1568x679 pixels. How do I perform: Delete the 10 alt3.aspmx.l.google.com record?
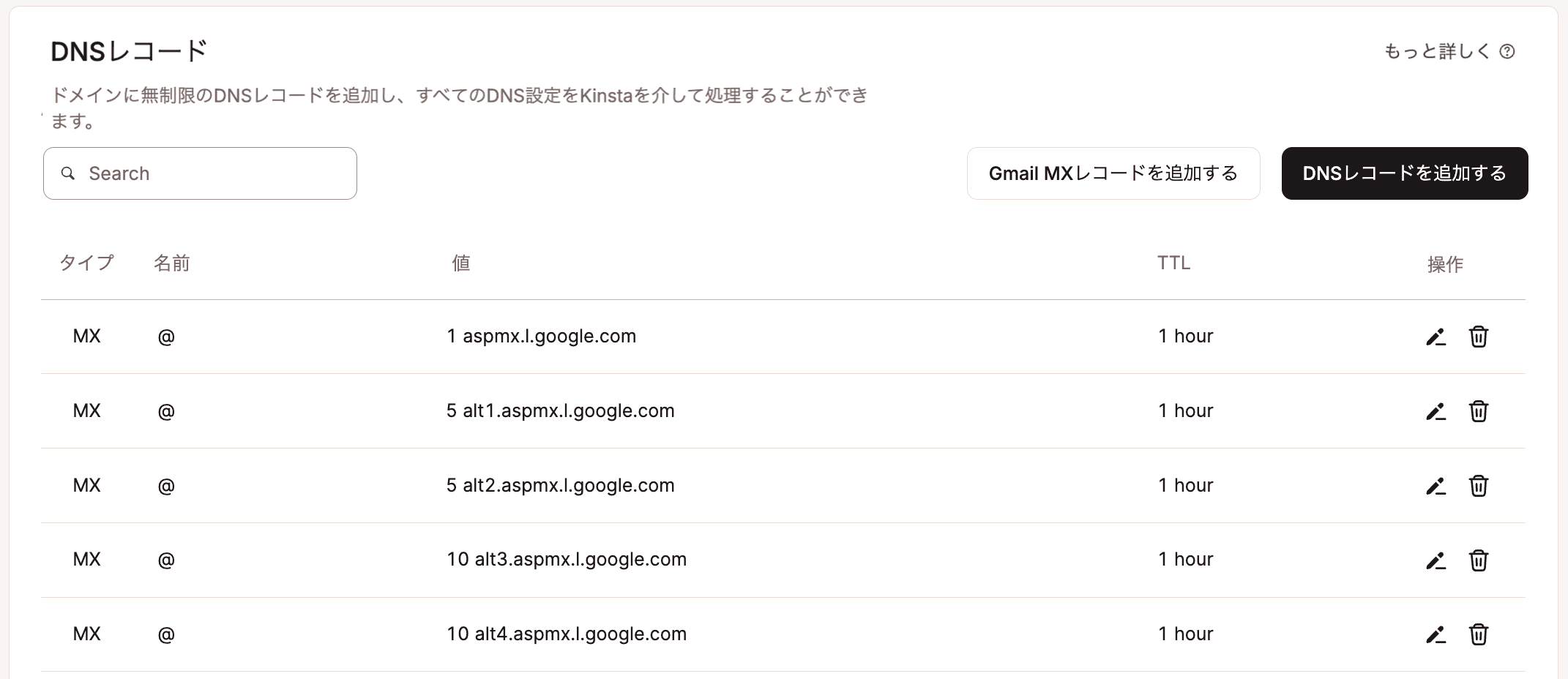(x=1479, y=560)
